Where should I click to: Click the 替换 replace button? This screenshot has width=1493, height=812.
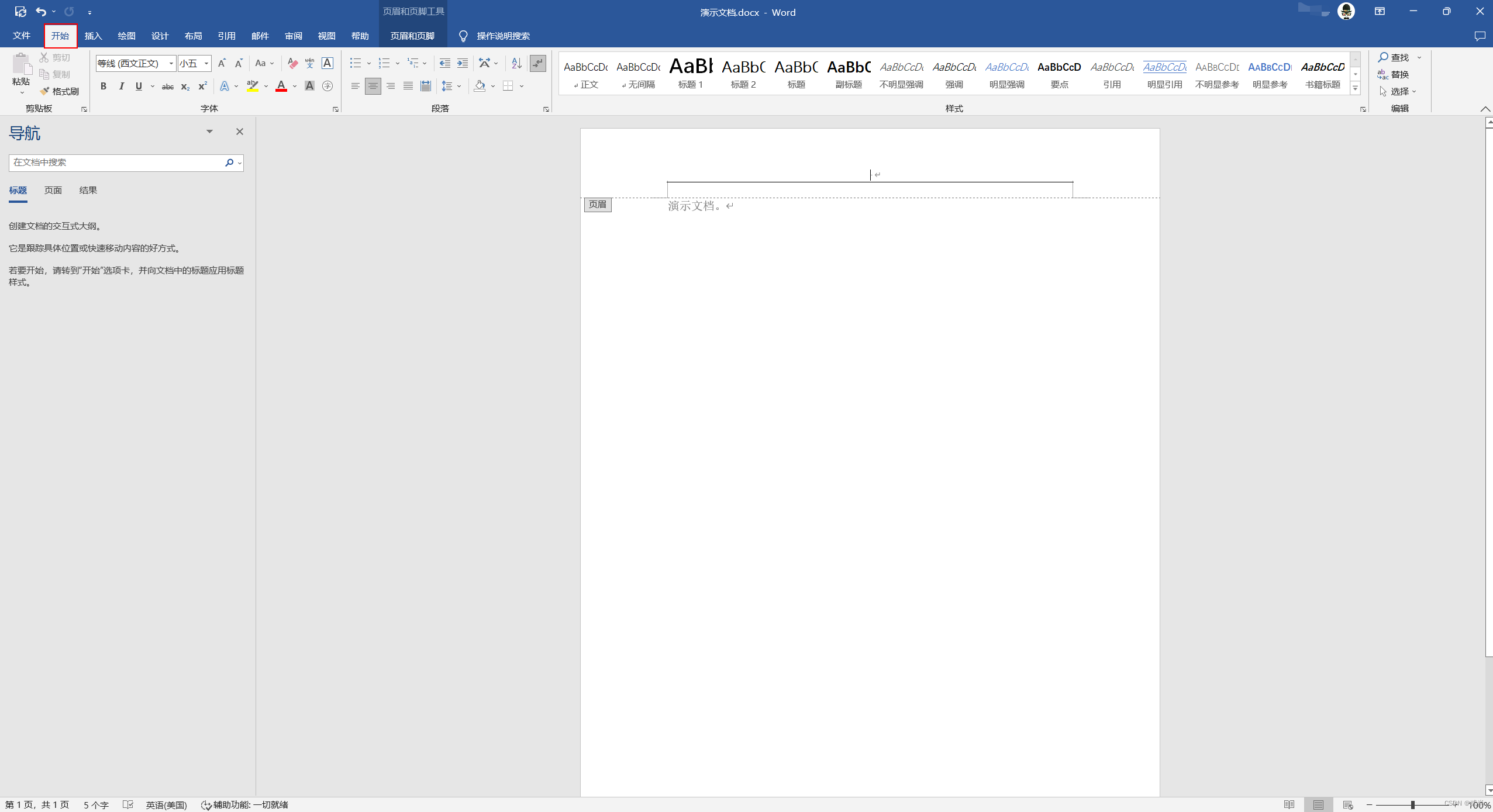pos(1394,74)
